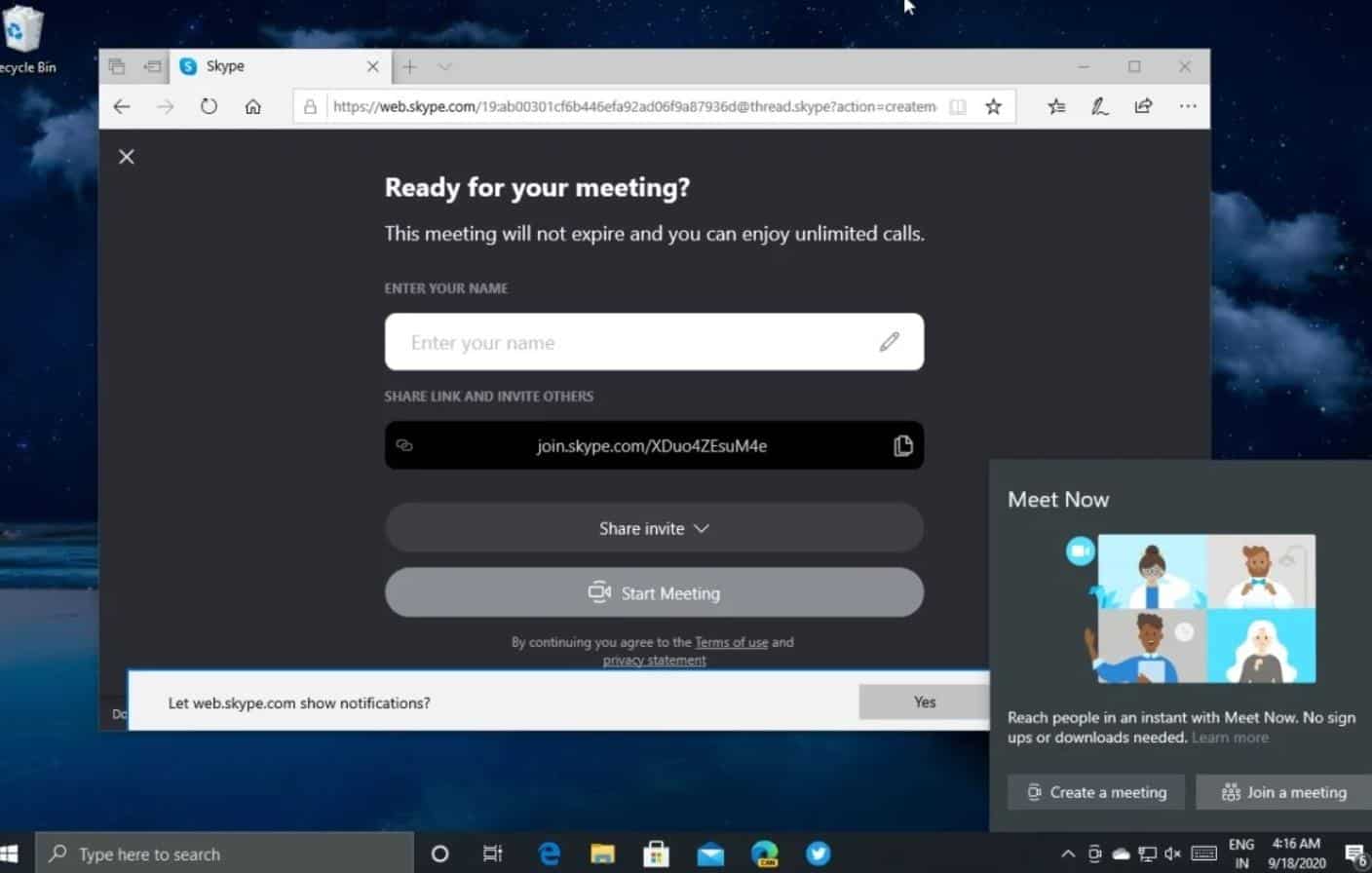Viewport: 1372px width, 873px height.
Task: Select the Skype tab
Action: click(278, 66)
